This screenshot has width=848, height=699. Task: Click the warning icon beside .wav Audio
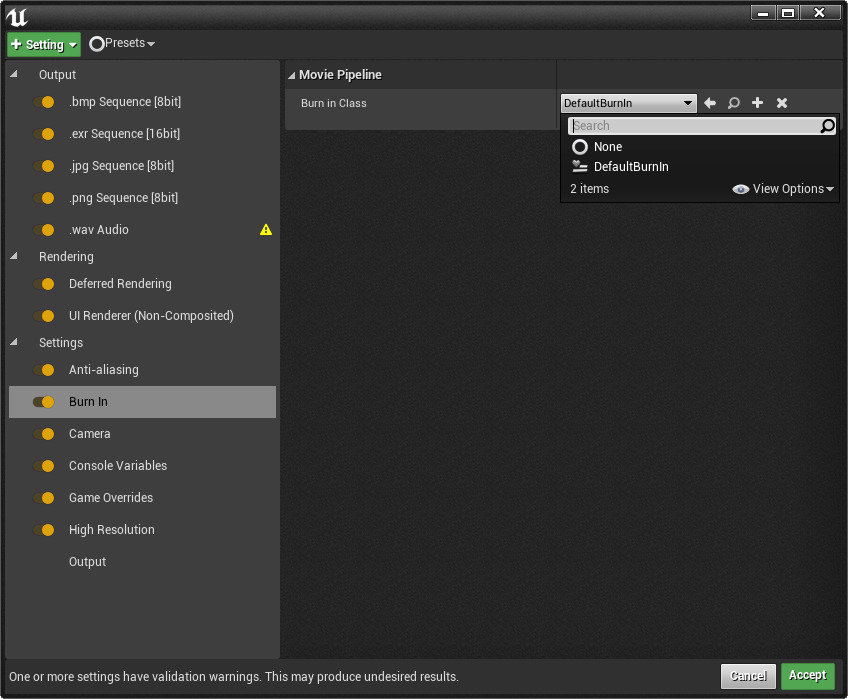[x=266, y=230]
